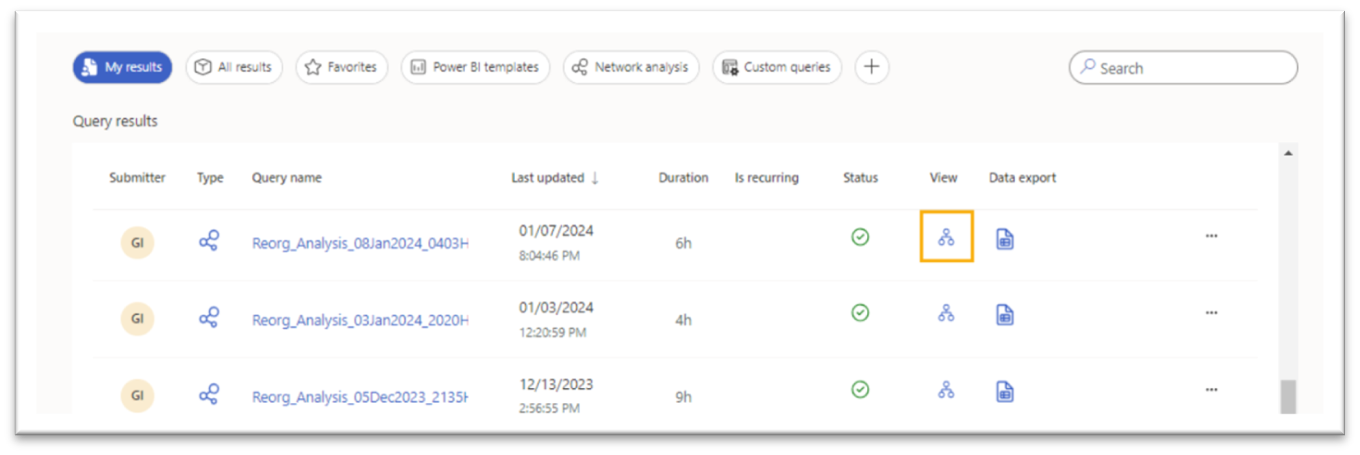Open network view for Reorg_Analysis_05Dec2023 query

pyautogui.click(x=946, y=390)
